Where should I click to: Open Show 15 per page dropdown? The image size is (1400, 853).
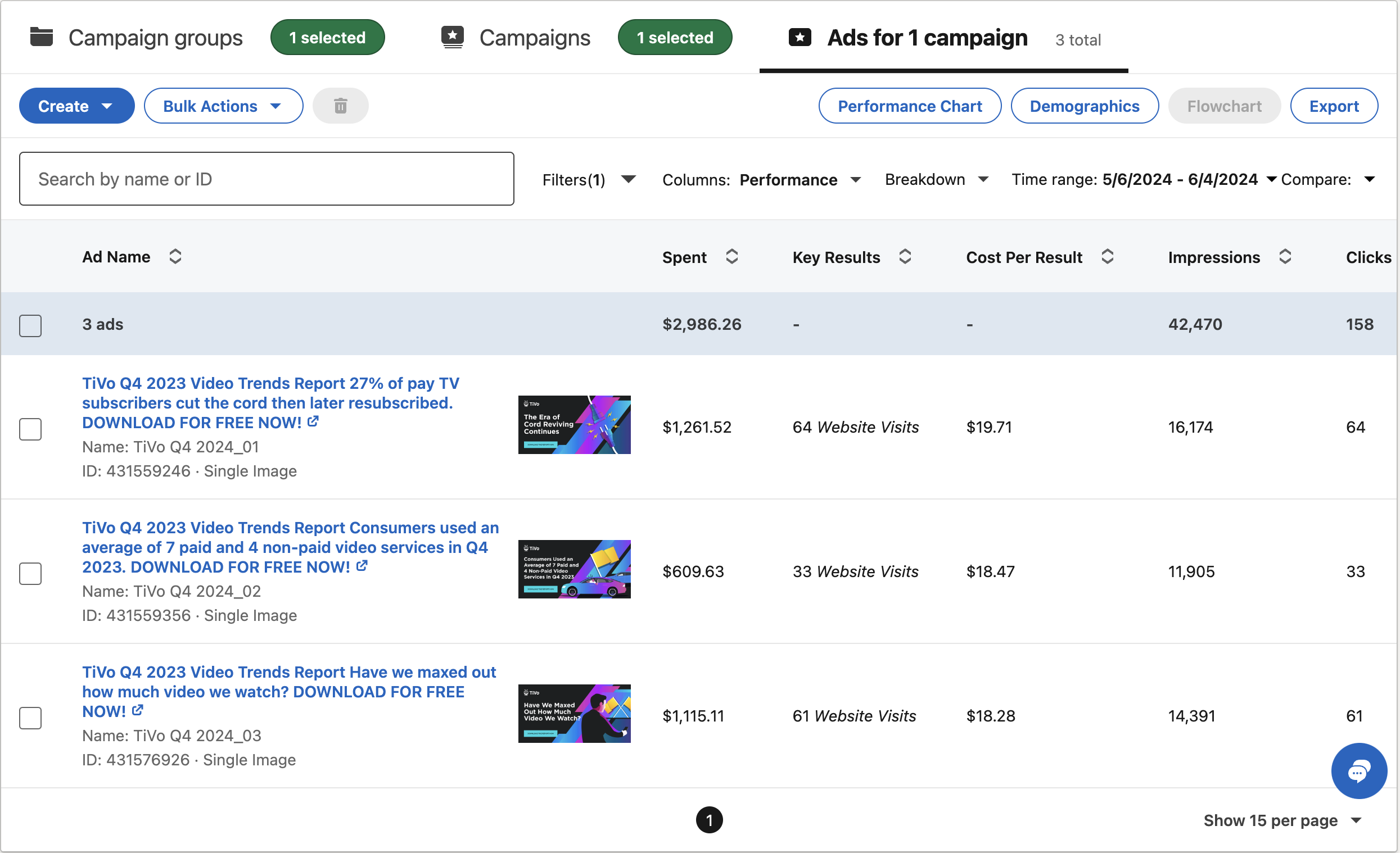coord(1282,820)
